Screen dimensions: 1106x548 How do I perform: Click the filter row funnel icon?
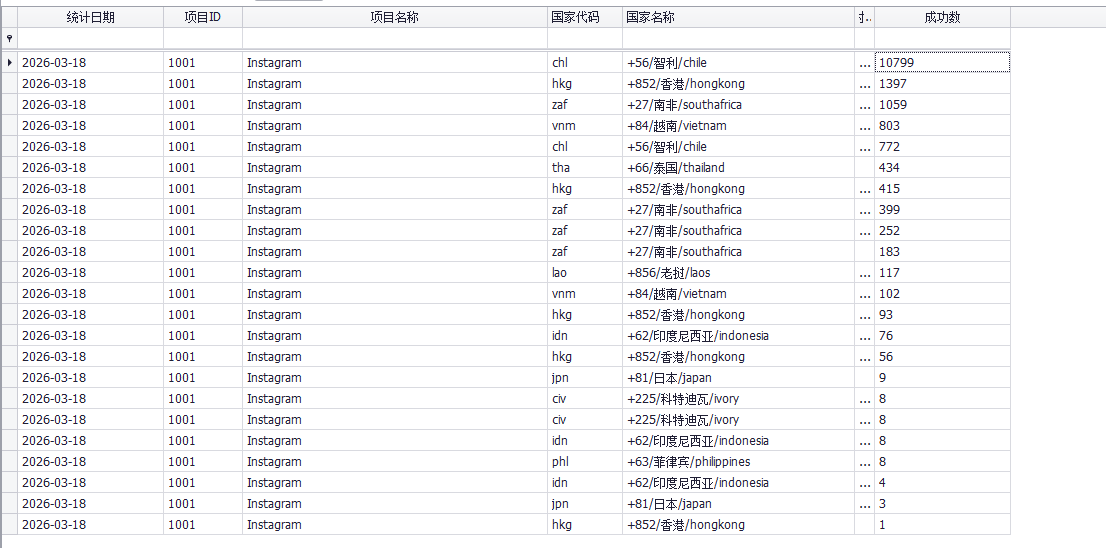click(9, 37)
